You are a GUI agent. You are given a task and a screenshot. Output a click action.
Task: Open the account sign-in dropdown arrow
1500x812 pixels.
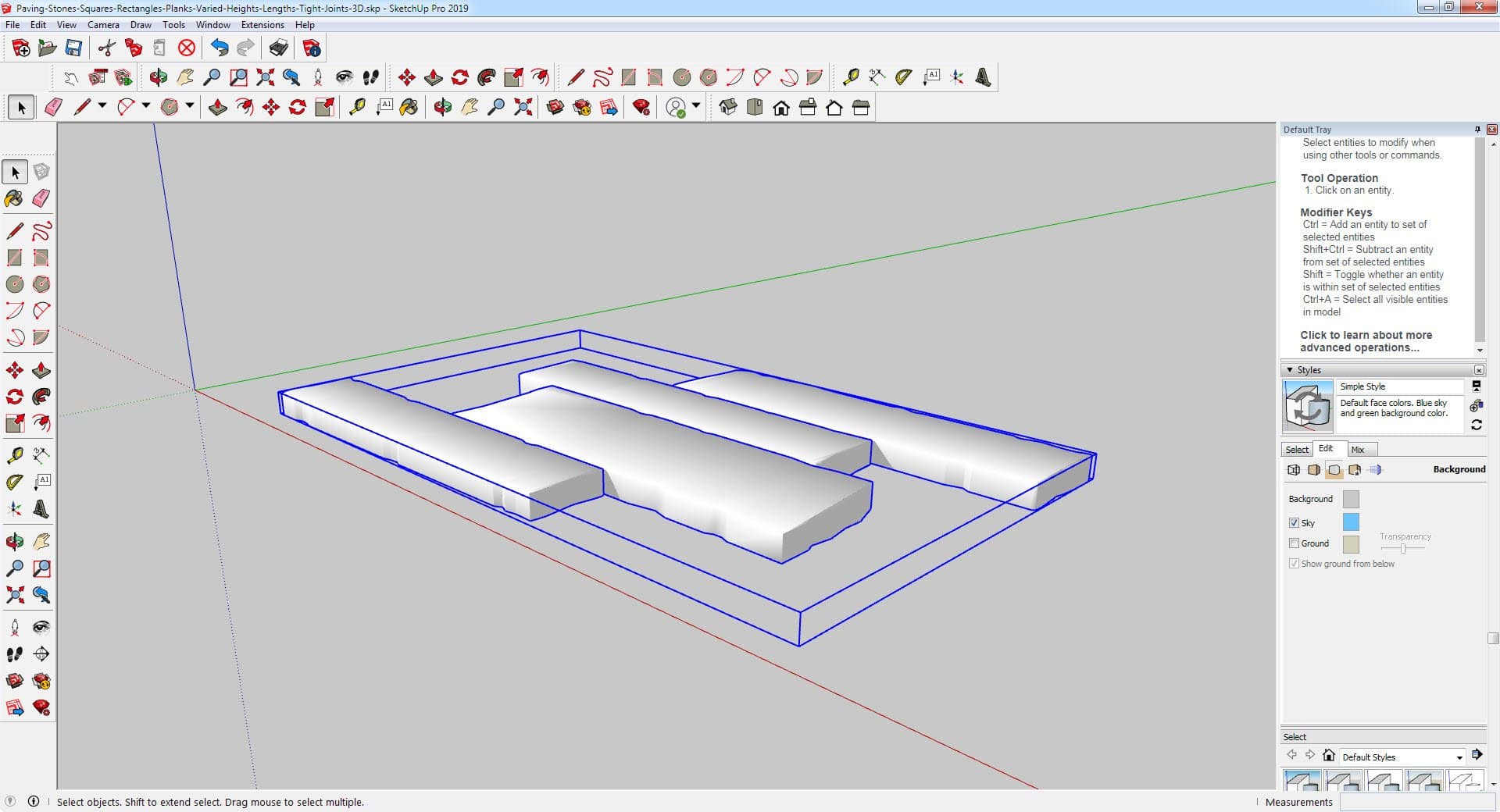click(696, 106)
